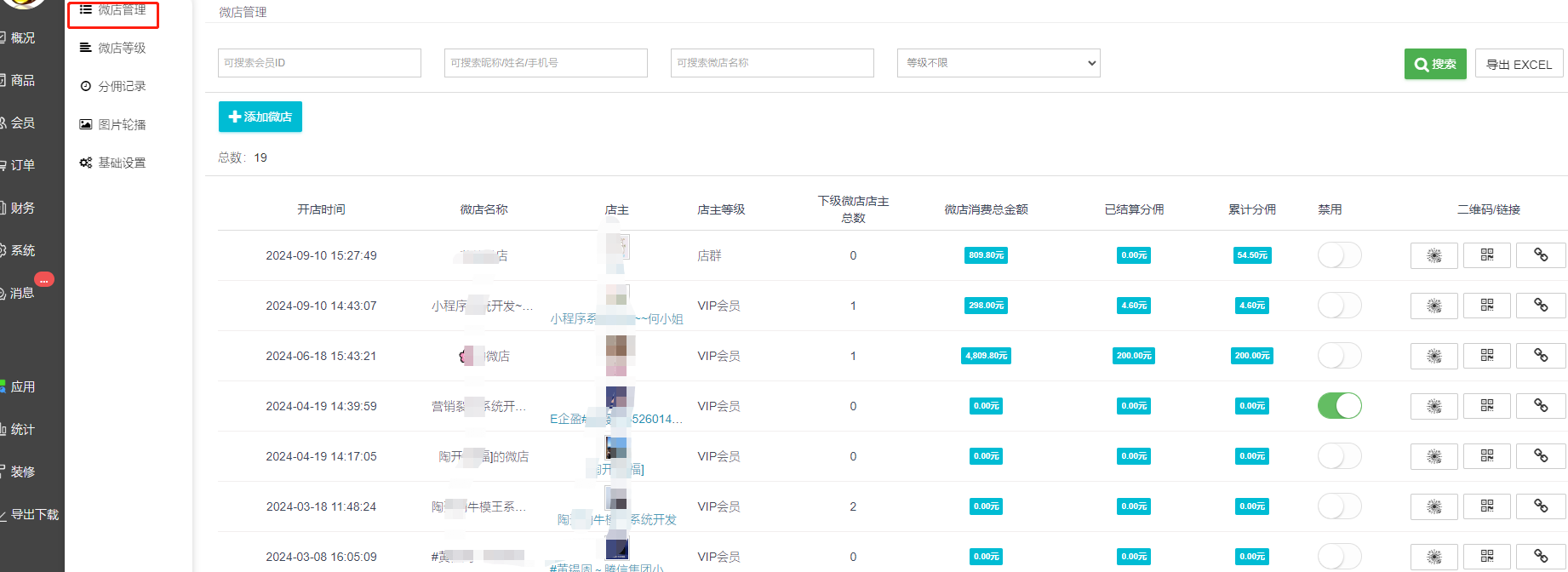Screen dimensions: 1568x572
Task: Turn off the green 禁用 switch in the 2024-04-19 14:39:59 row
Action: pos(1339,406)
